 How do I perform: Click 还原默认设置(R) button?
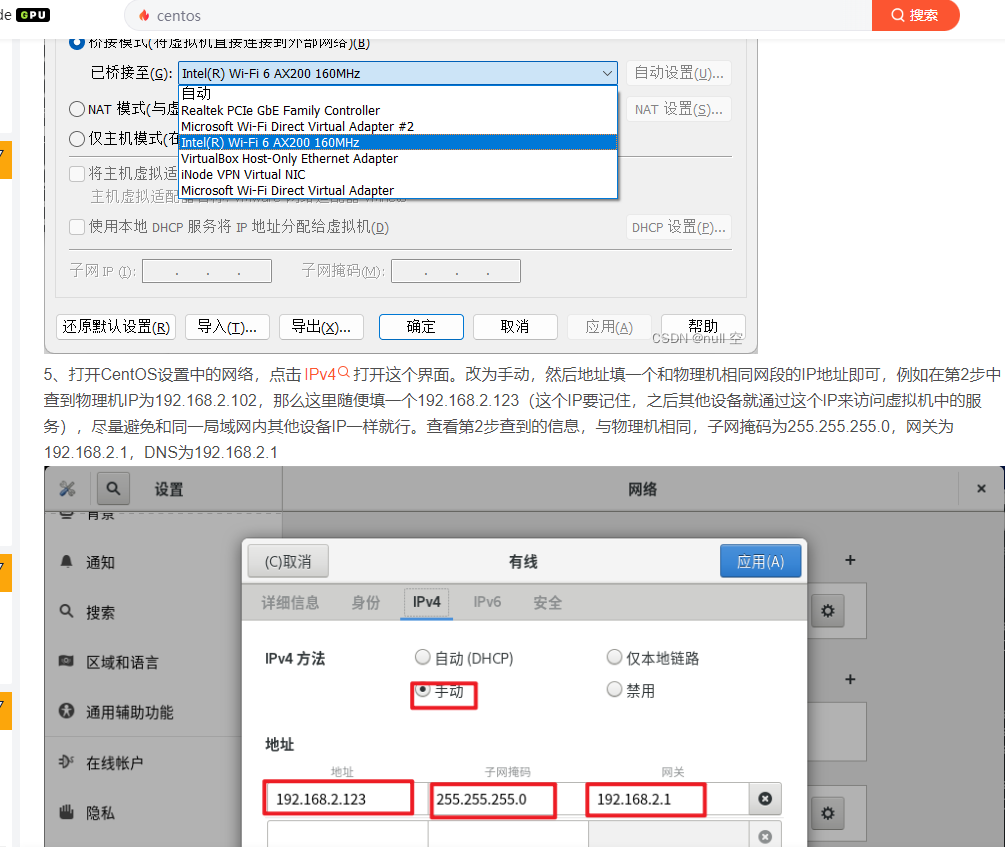point(116,327)
